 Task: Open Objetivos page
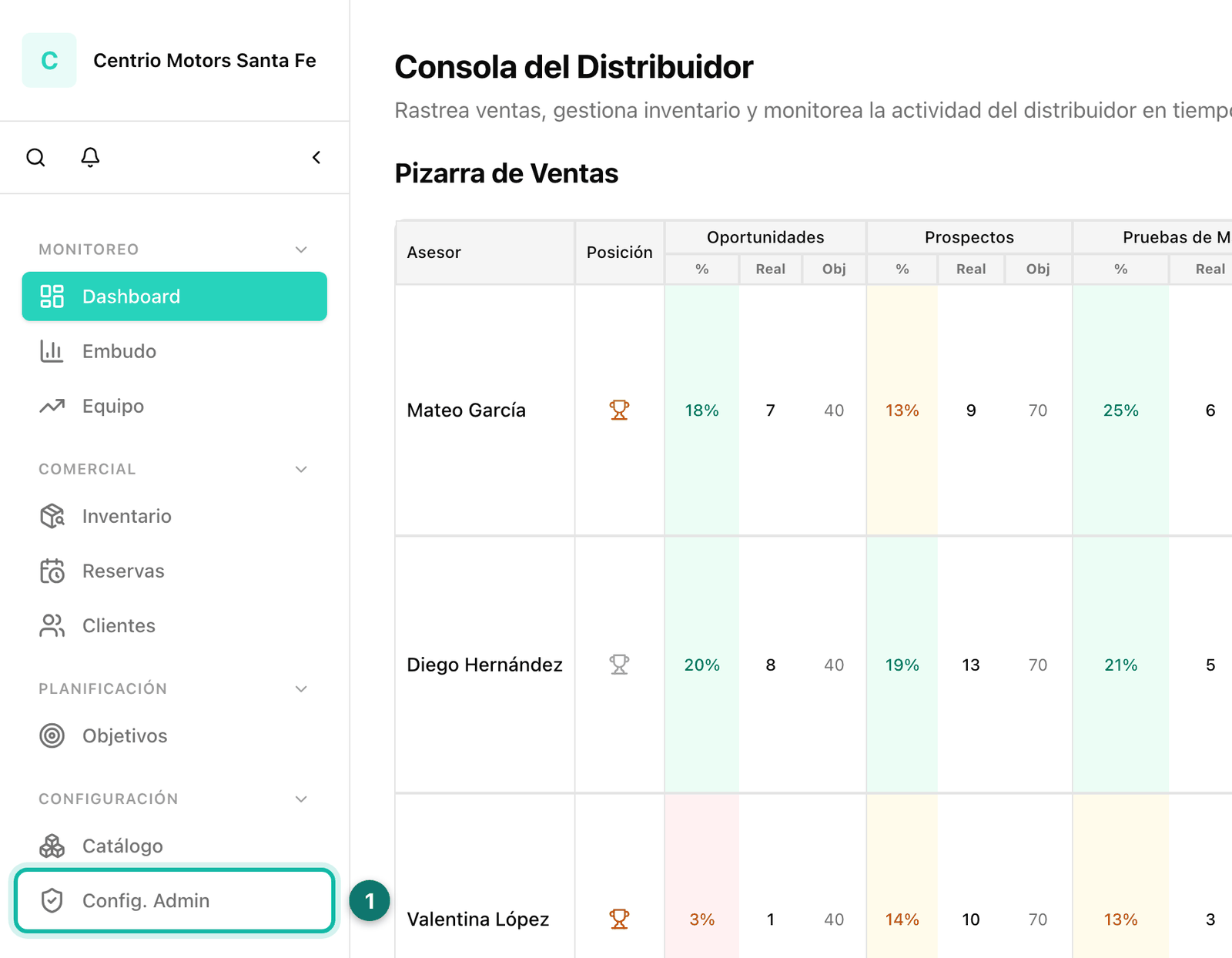tap(175, 735)
